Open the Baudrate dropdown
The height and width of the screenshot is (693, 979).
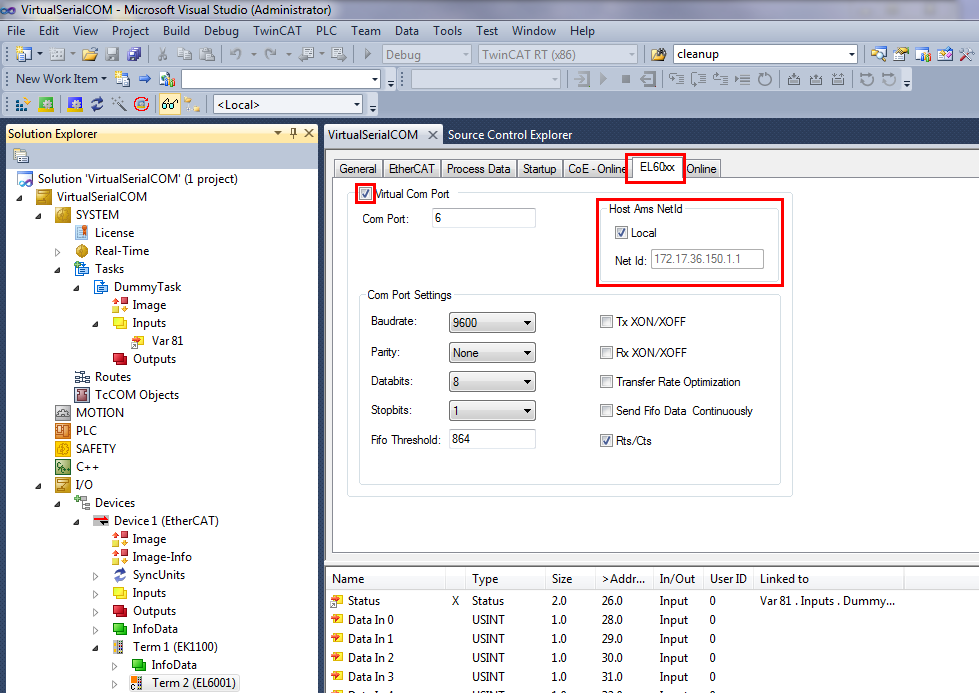(x=492, y=323)
